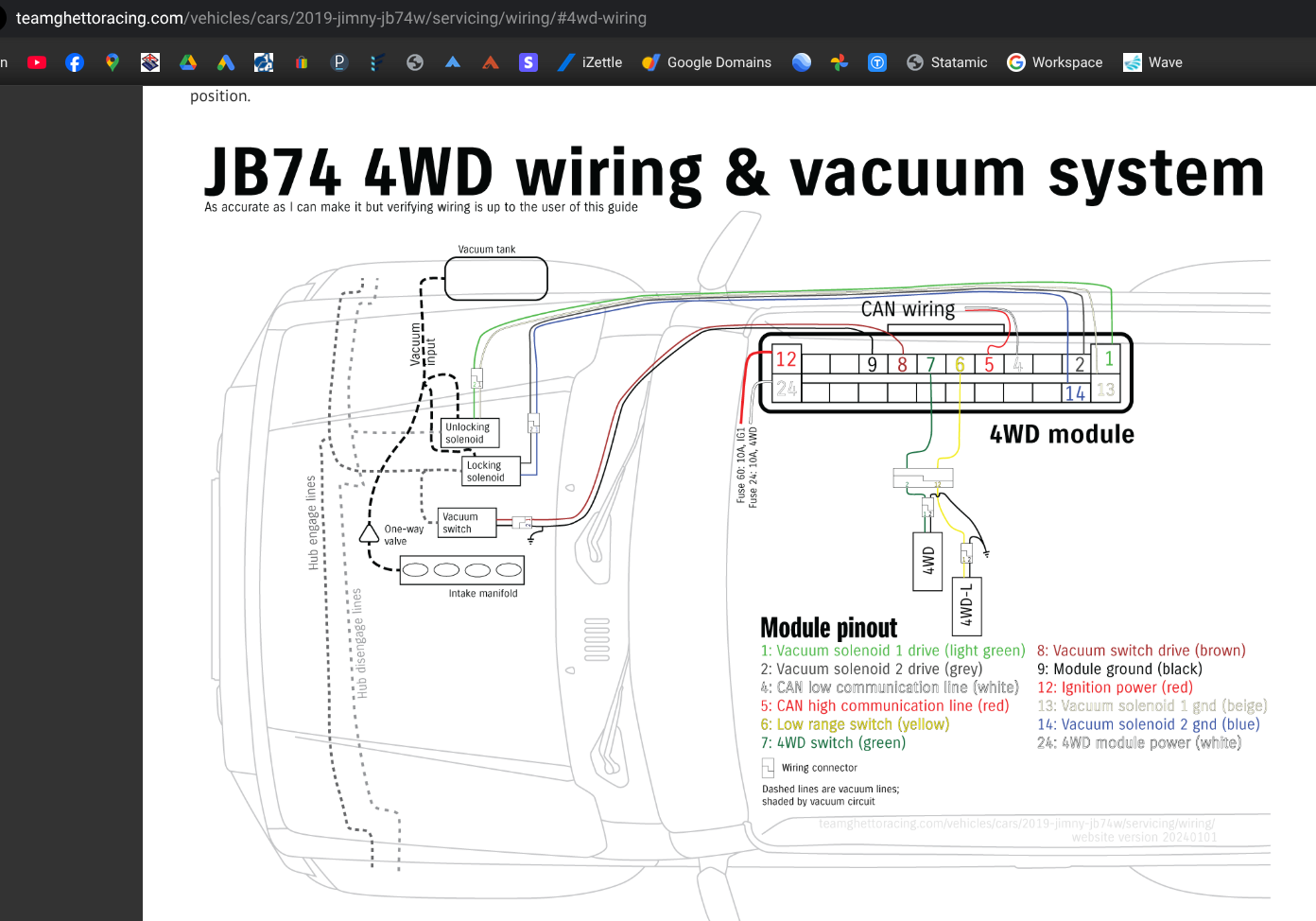1316x921 pixels.
Task: Open the Statamic bookmark
Action: click(x=946, y=62)
